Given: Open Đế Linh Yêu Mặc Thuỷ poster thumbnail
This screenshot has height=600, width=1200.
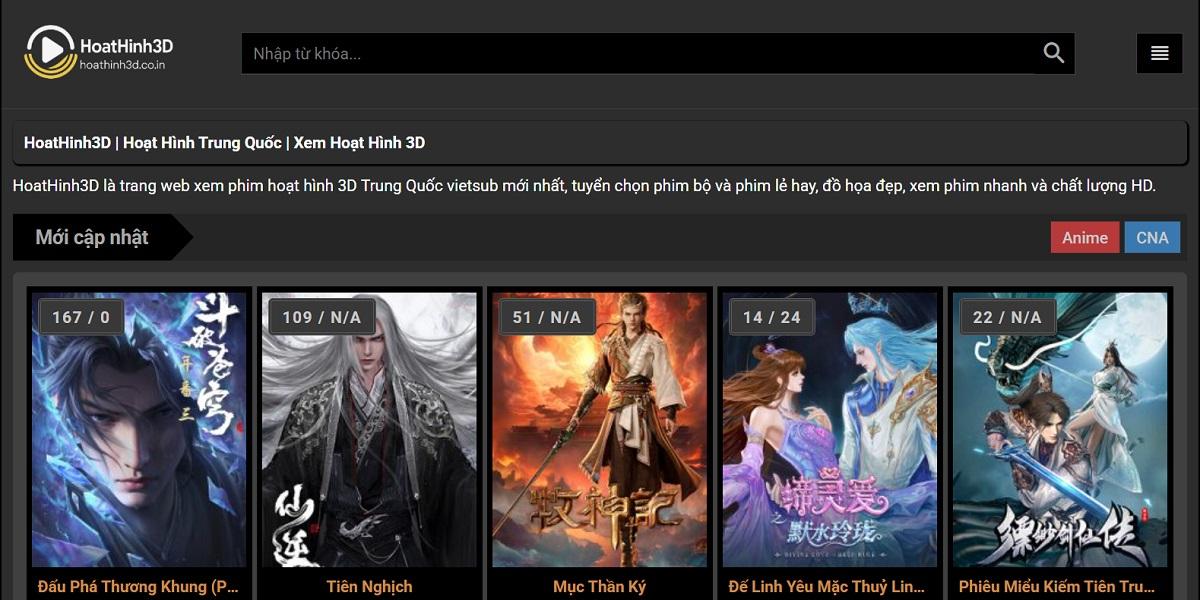Looking at the screenshot, I should pyautogui.click(x=830, y=430).
